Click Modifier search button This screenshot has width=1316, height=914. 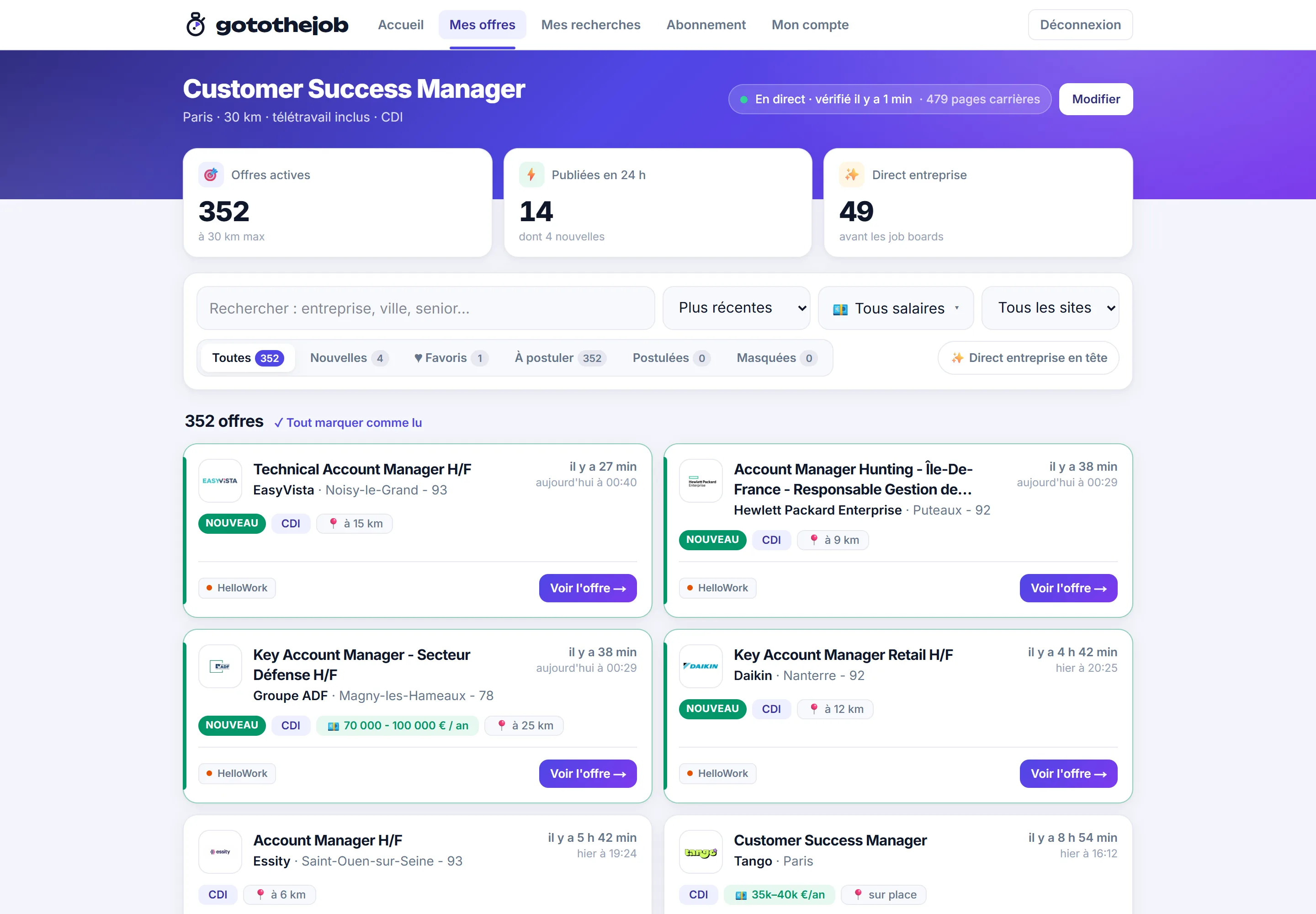coord(1095,99)
